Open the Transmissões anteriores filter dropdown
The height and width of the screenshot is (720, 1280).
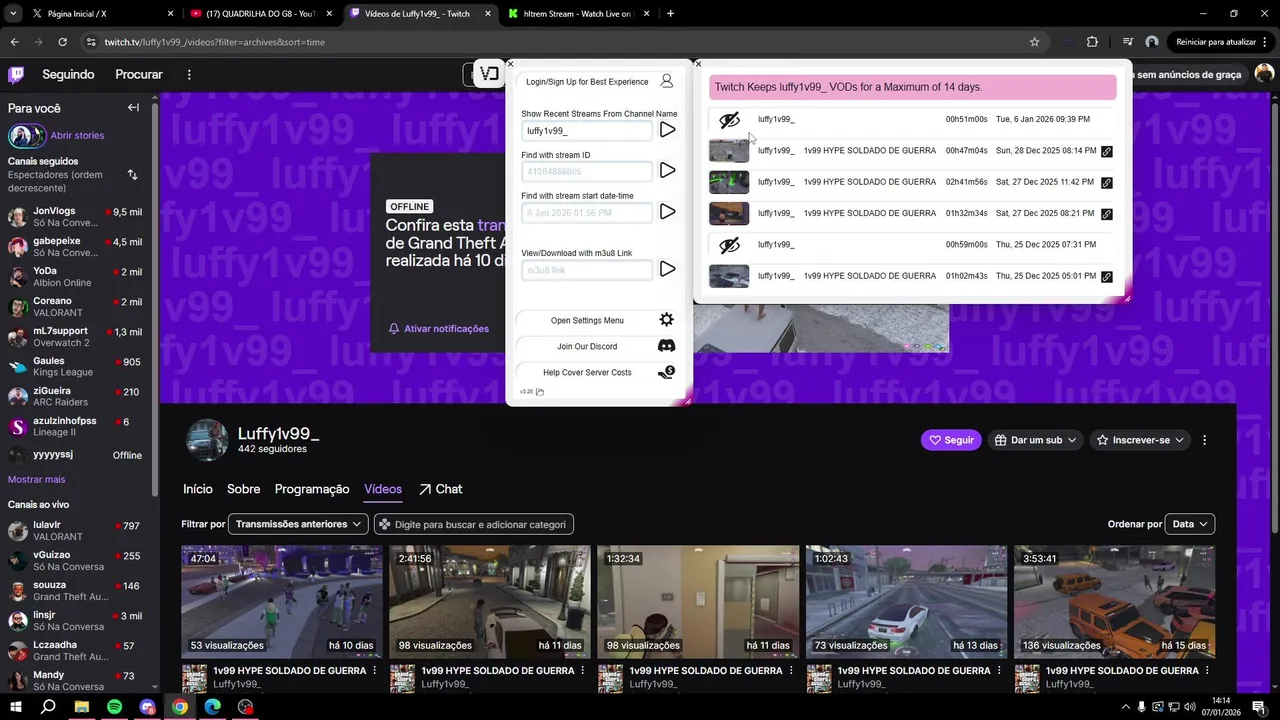pyautogui.click(x=297, y=524)
